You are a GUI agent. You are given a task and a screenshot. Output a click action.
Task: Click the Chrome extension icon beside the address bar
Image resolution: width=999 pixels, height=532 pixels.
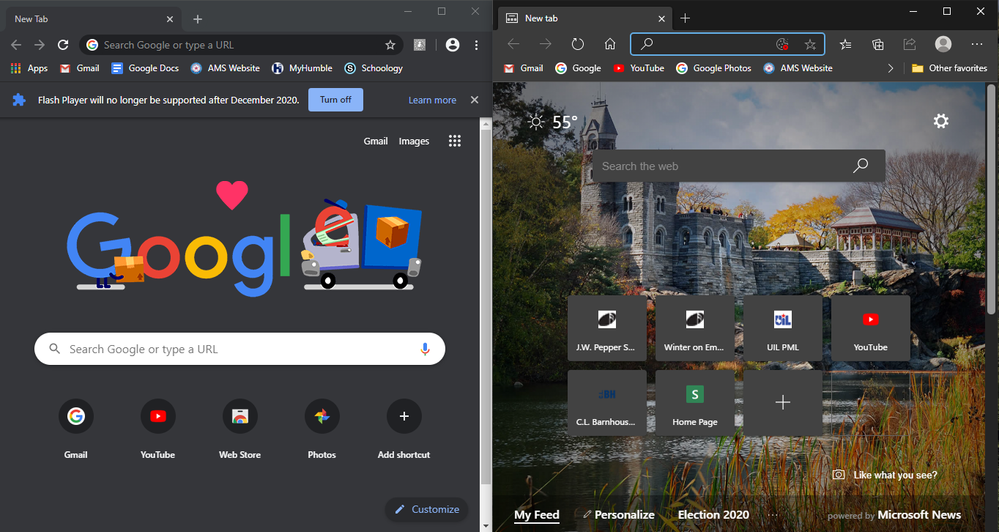[419, 45]
